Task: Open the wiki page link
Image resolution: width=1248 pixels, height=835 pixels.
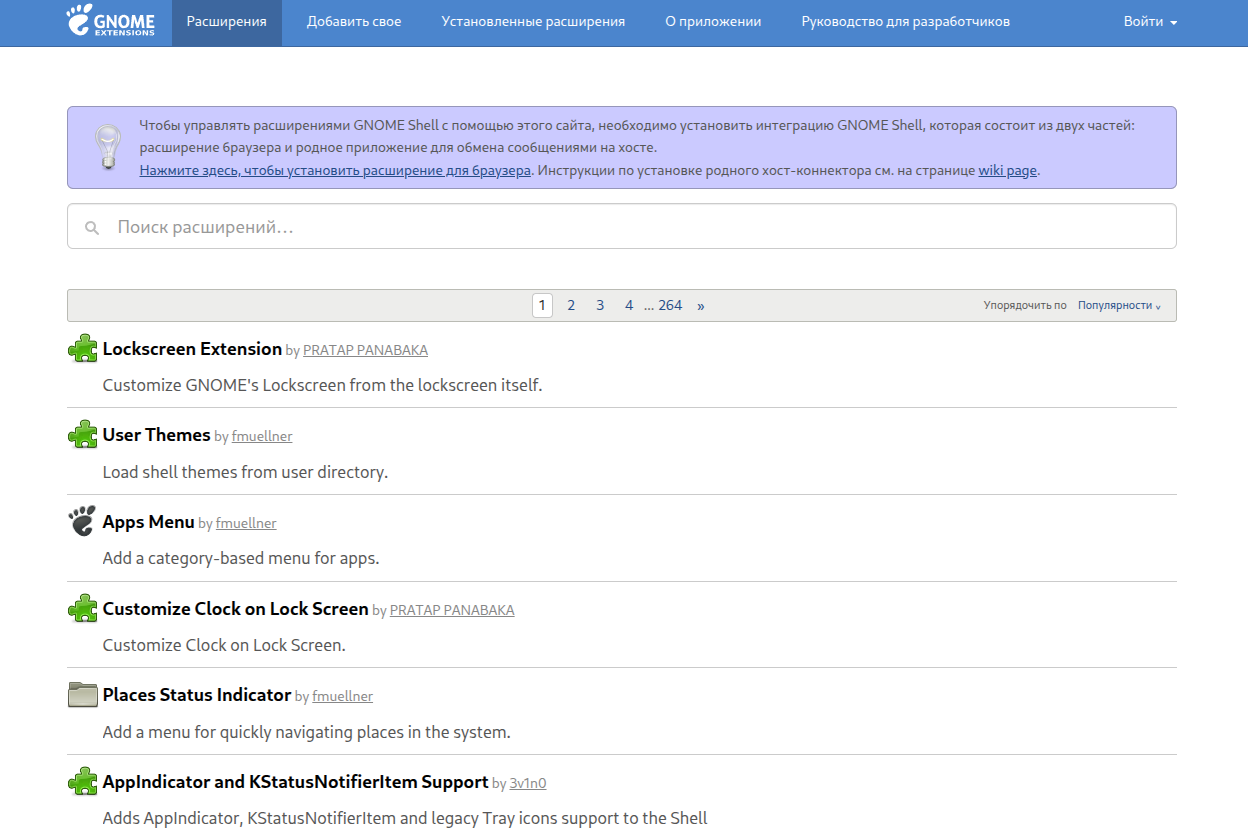Action: click(1008, 170)
